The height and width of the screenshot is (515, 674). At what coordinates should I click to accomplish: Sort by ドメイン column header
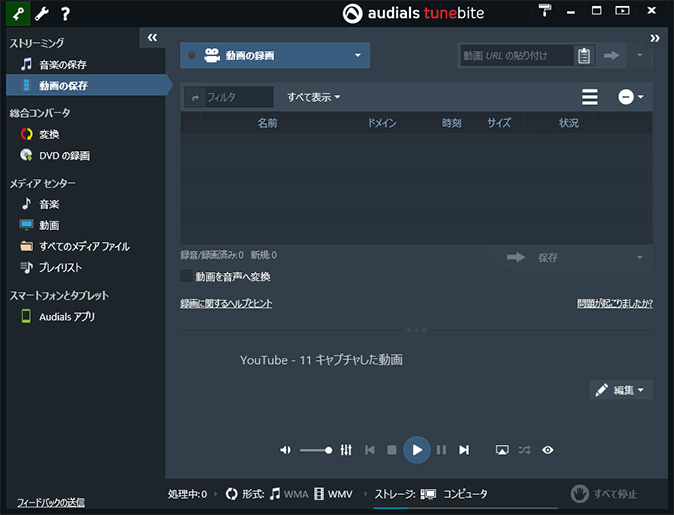[x=382, y=123]
